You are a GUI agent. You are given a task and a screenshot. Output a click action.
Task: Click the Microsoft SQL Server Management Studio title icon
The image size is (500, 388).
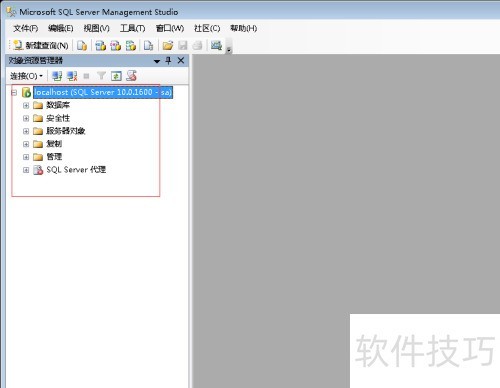point(11,12)
